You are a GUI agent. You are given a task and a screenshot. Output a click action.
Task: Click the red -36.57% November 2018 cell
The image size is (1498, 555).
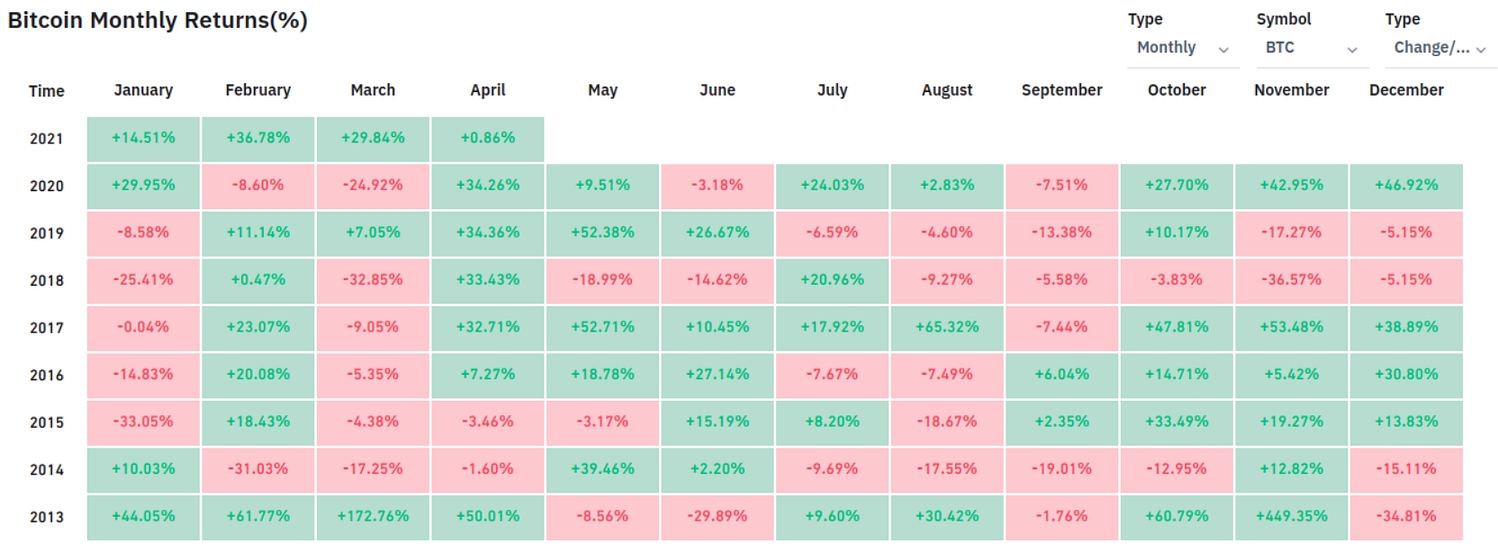point(1291,280)
